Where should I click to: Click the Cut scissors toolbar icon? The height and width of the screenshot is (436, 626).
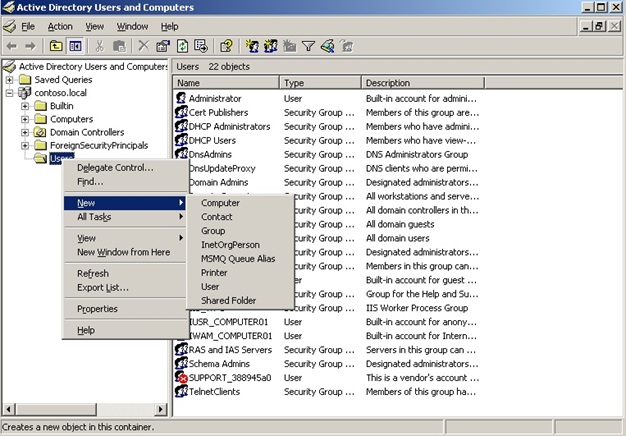99,46
